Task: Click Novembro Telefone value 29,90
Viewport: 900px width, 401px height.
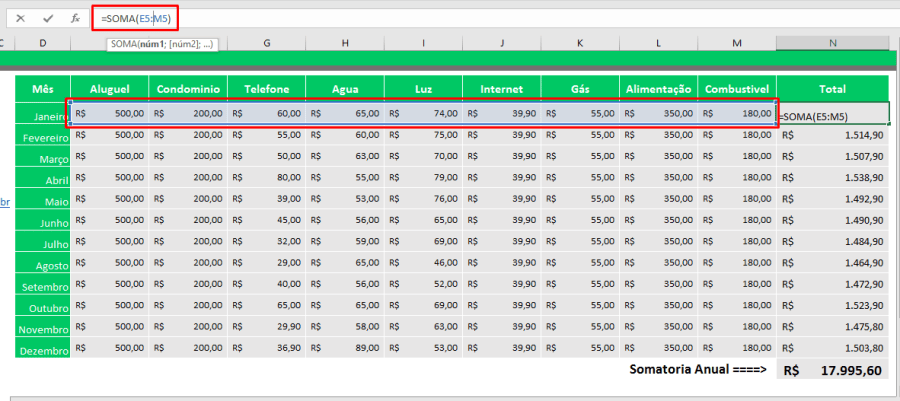Action: pos(267,326)
